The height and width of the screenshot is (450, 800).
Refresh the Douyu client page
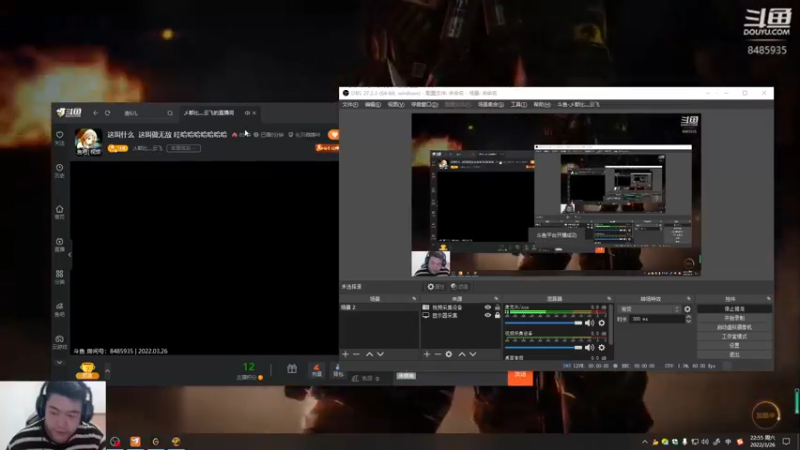[x=108, y=113]
